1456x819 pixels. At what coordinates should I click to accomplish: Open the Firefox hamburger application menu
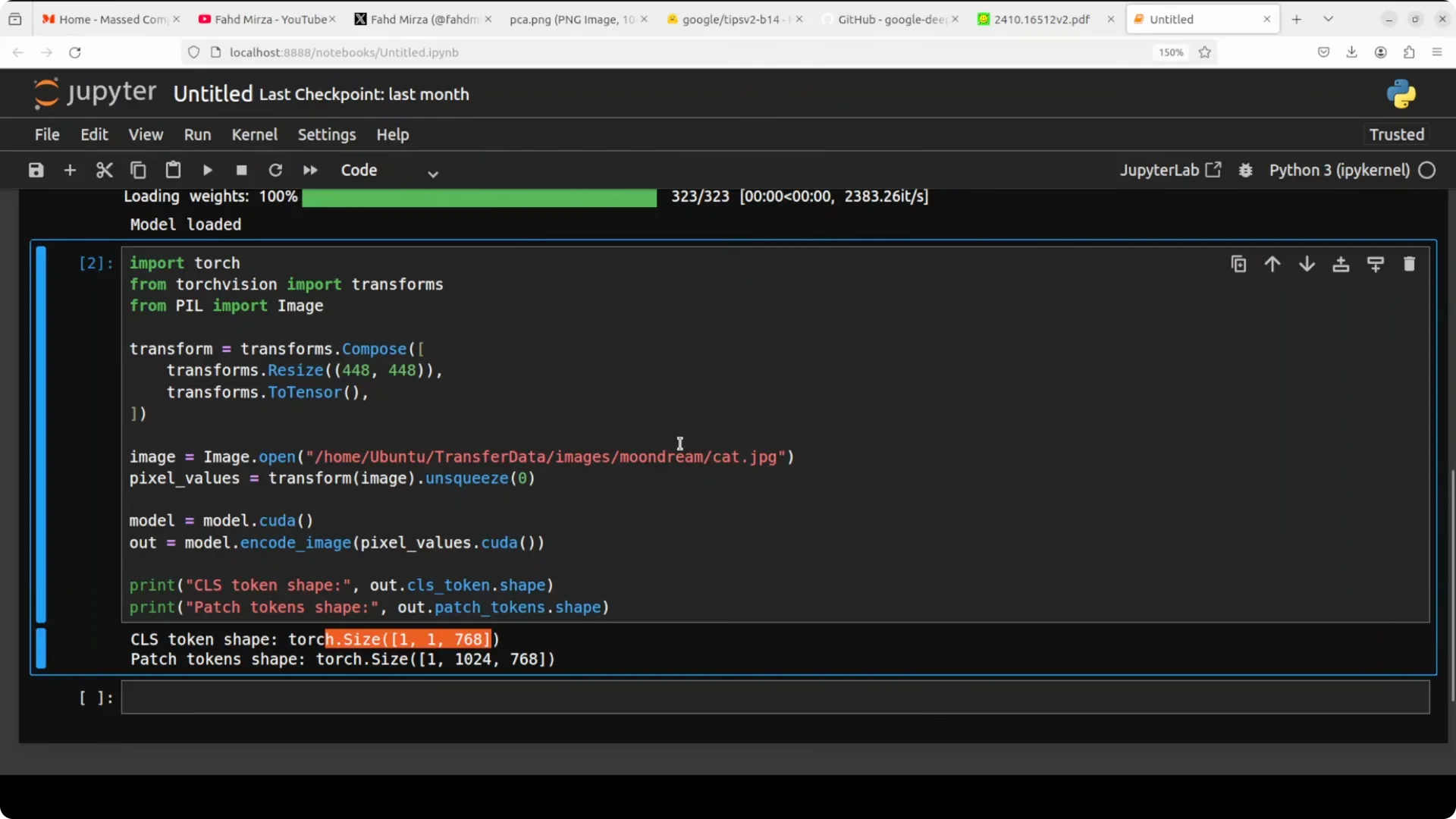point(1437,52)
